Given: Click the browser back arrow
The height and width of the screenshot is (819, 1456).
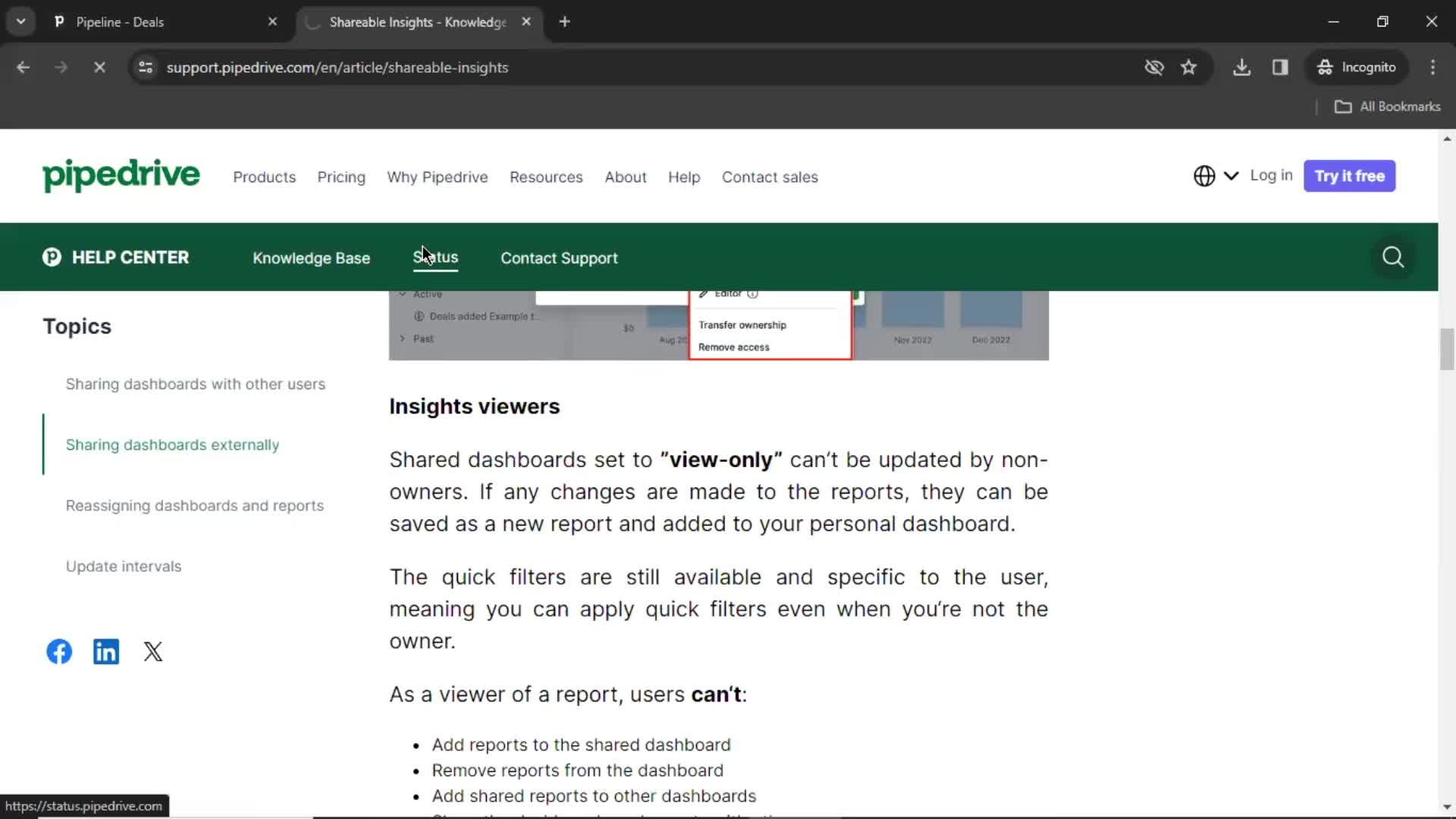Looking at the screenshot, I should coord(23,67).
